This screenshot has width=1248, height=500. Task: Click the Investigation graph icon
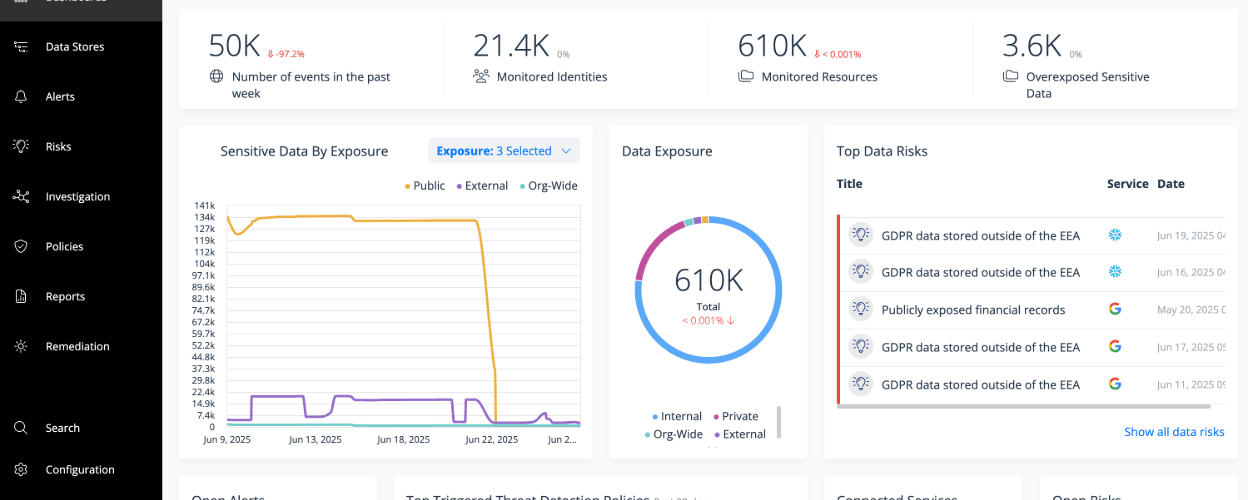[x=21, y=197]
